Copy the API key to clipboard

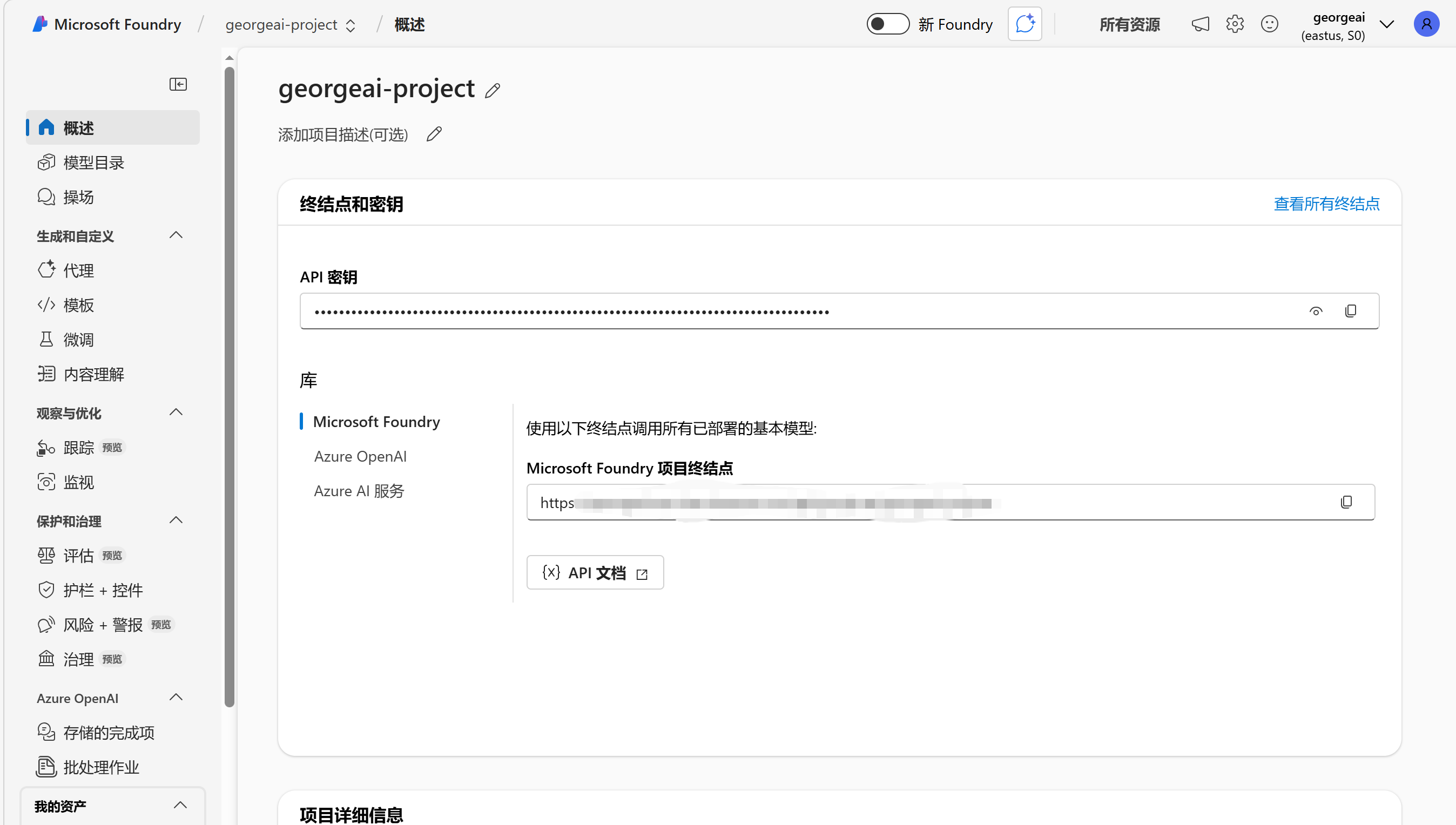tap(1351, 311)
